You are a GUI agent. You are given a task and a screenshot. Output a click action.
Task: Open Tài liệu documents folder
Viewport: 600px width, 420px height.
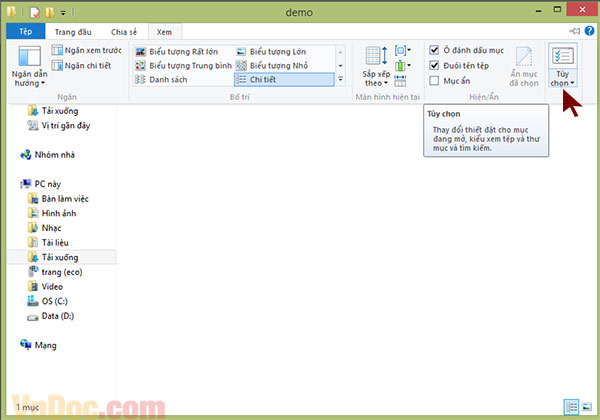(x=48, y=243)
